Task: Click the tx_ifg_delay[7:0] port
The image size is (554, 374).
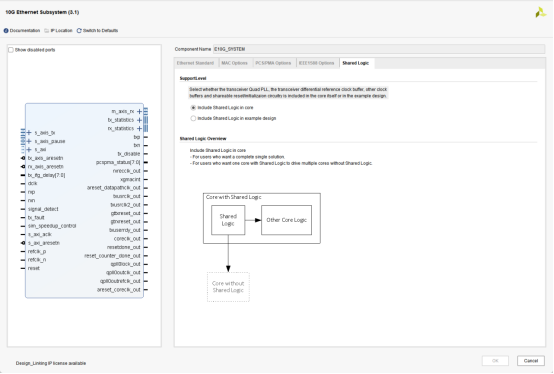Action: [x=46, y=175]
